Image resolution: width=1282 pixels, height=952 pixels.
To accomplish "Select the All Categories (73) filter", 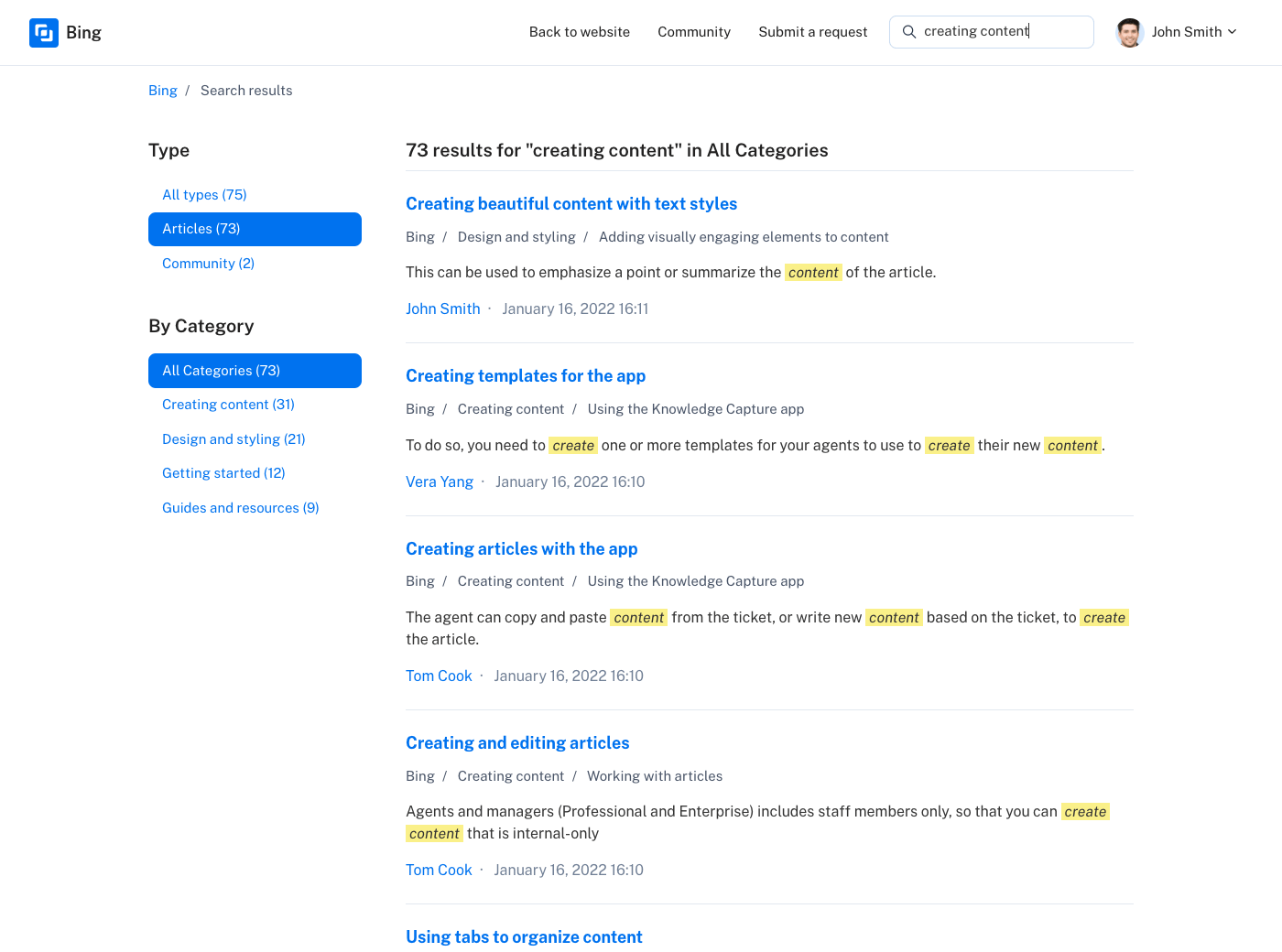I will click(255, 371).
